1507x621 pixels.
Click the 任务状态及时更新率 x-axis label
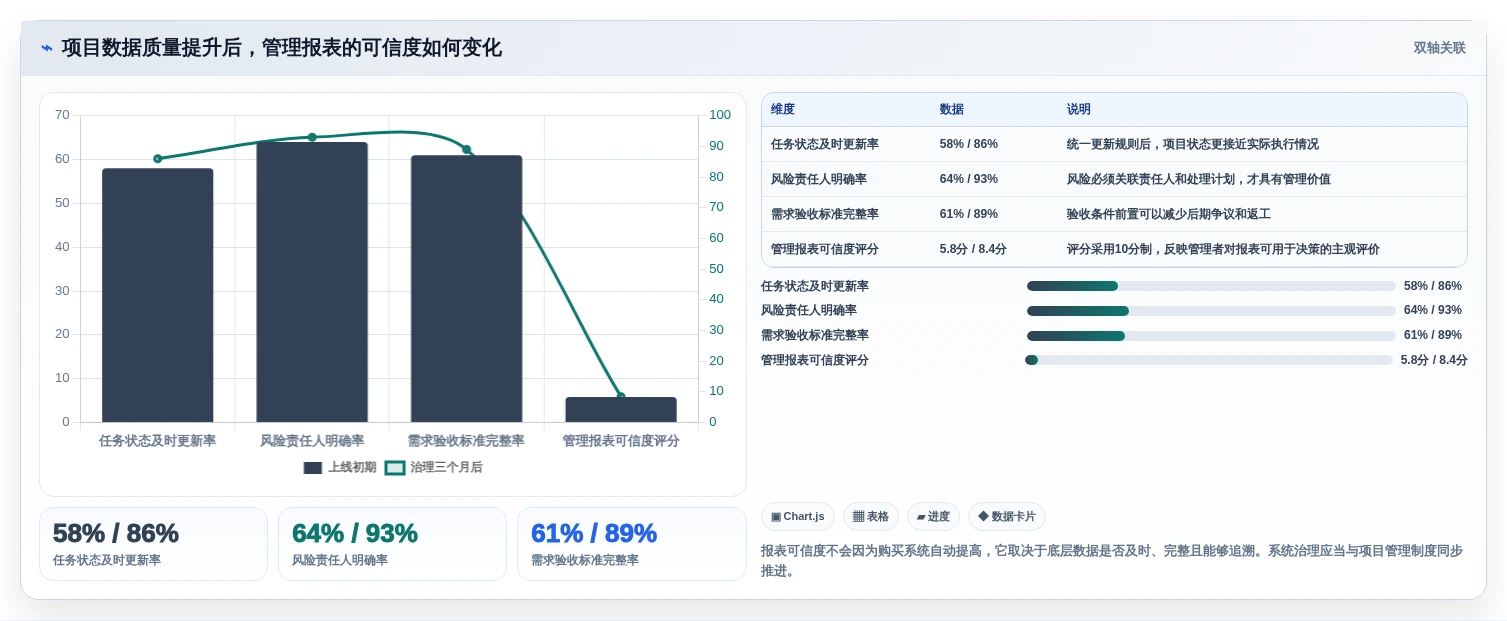click(158, 440)
